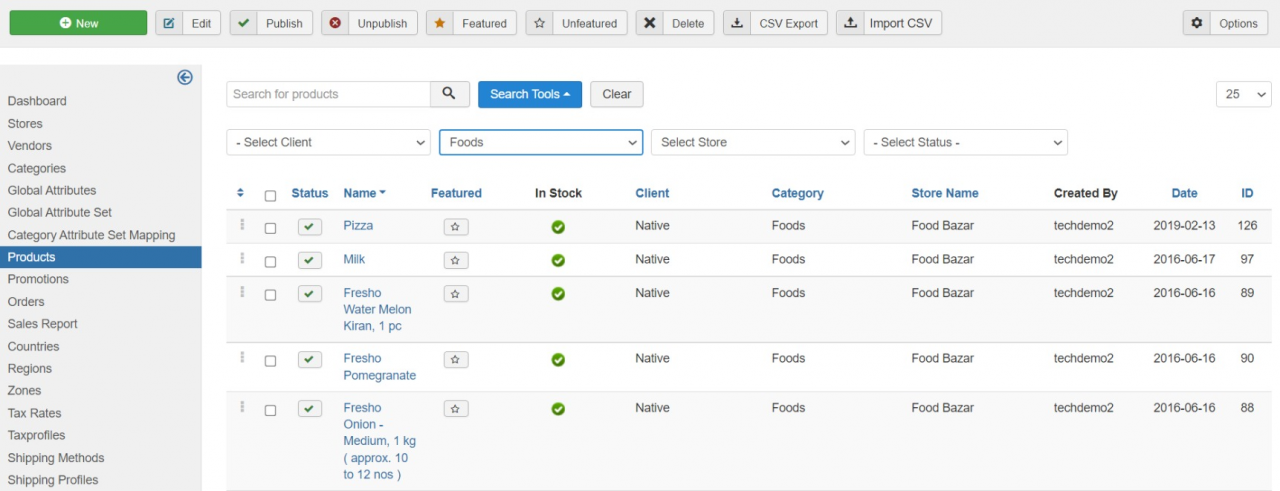Open Orders in the sidebar menu

click(26, 301)
